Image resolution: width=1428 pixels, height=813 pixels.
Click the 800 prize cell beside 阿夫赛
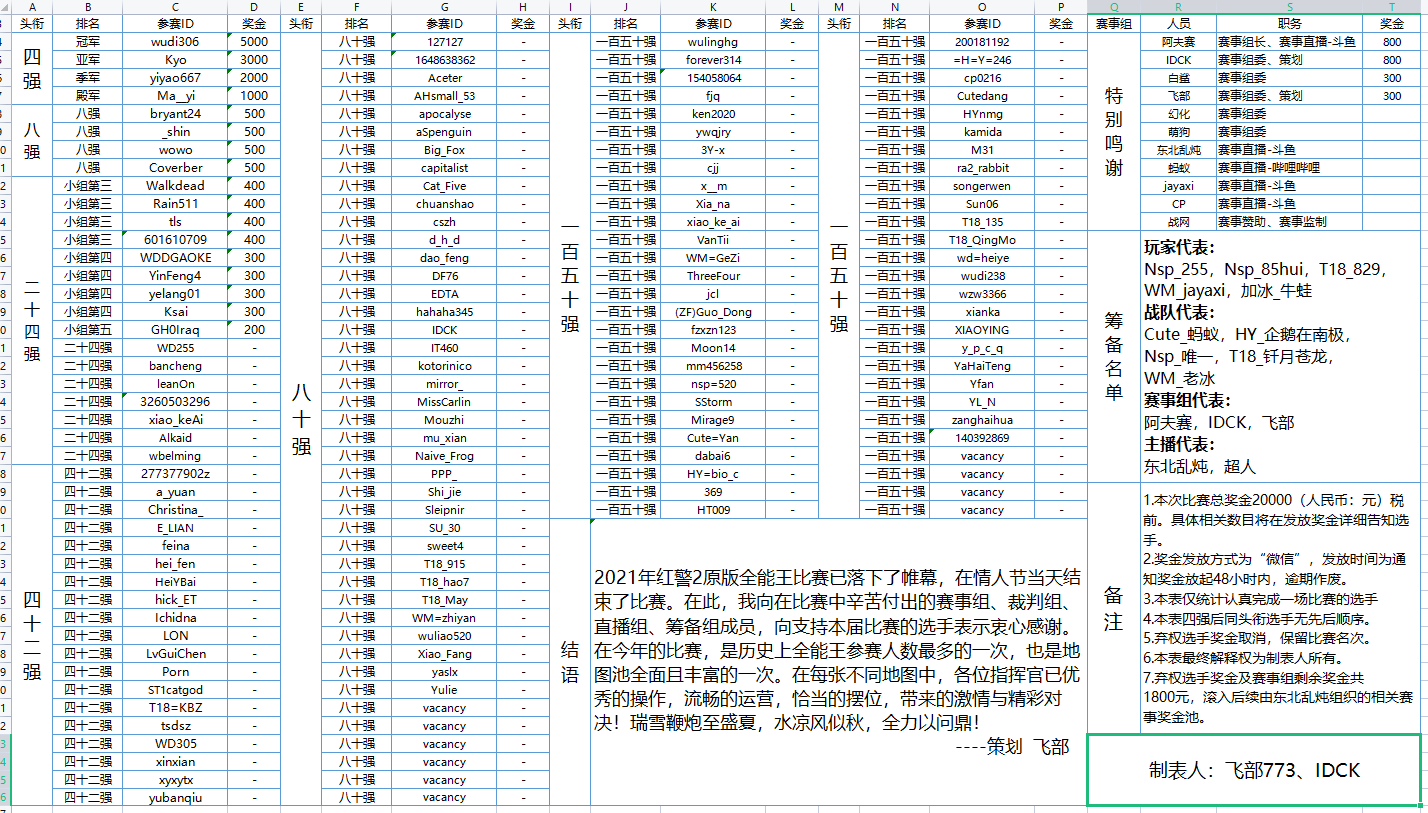1391,41
